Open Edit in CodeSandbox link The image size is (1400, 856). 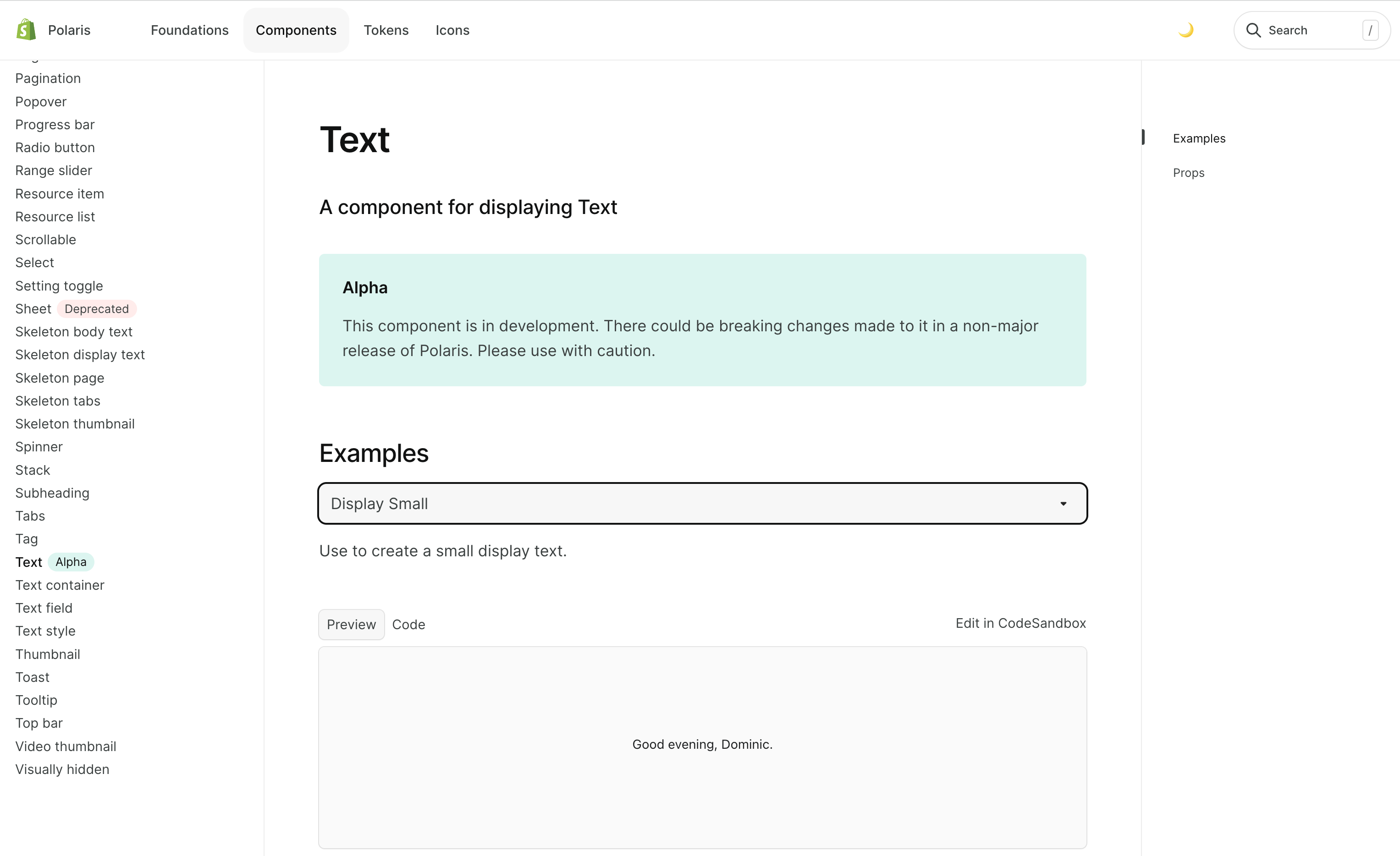tap(1020, 623)
